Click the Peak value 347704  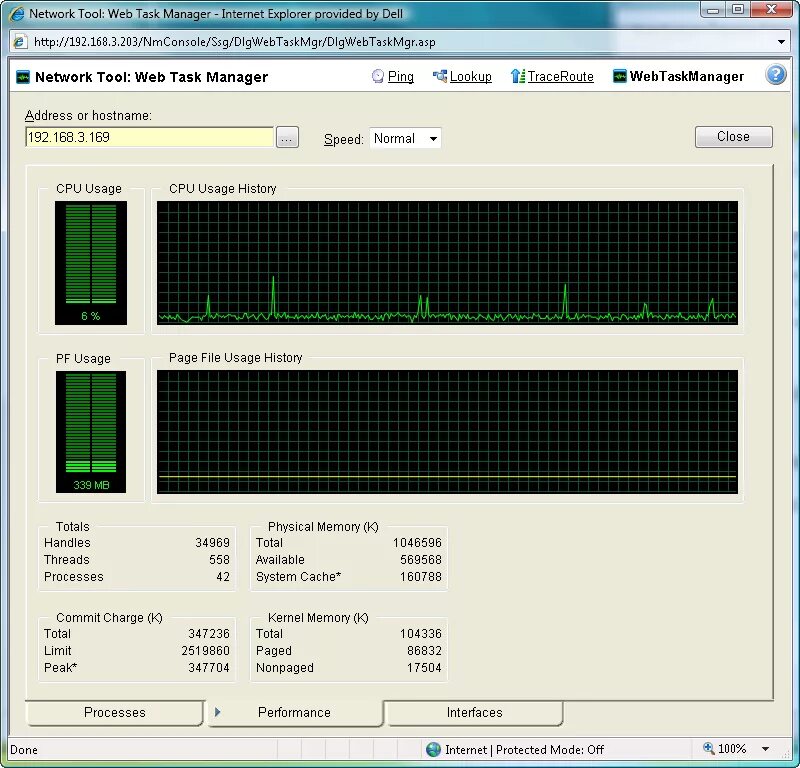pos(209,667)
